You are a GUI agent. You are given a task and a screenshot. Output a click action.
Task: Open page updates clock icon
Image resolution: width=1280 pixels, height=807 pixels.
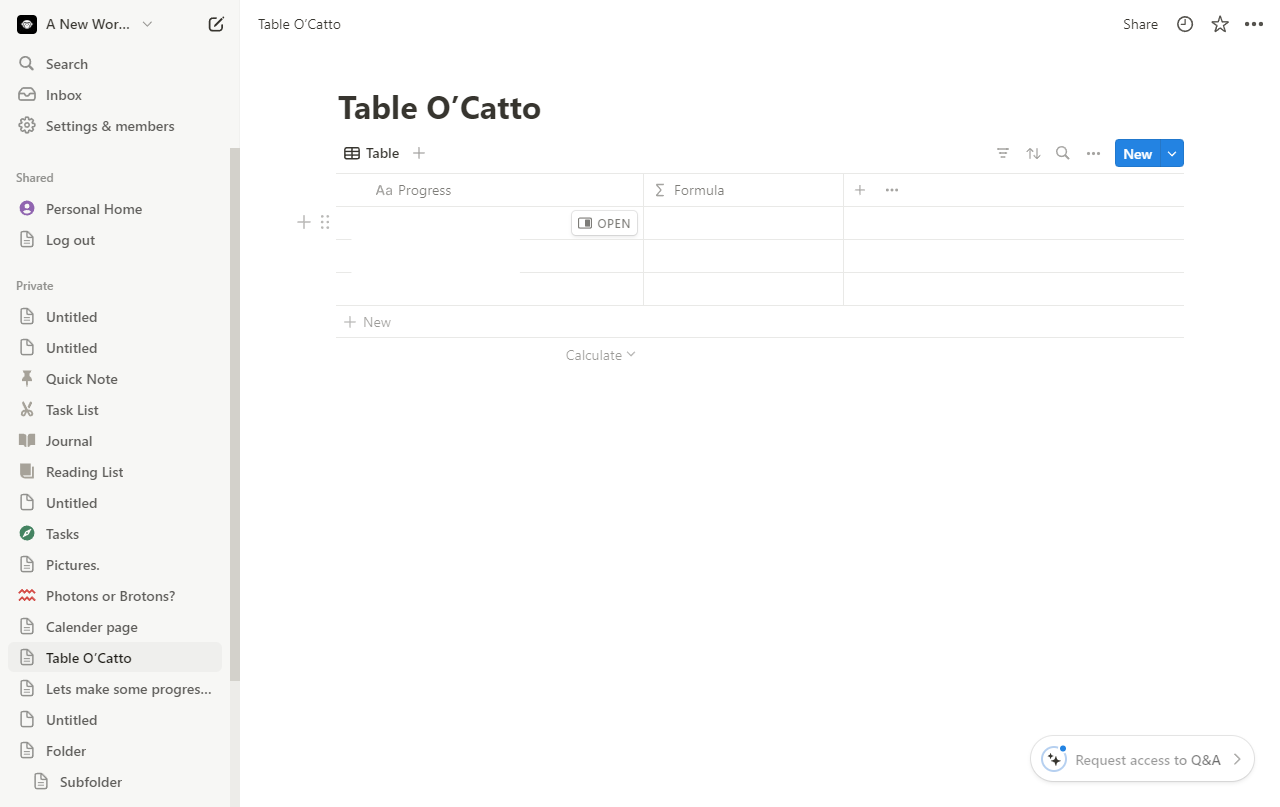(x=1185, y=24)
